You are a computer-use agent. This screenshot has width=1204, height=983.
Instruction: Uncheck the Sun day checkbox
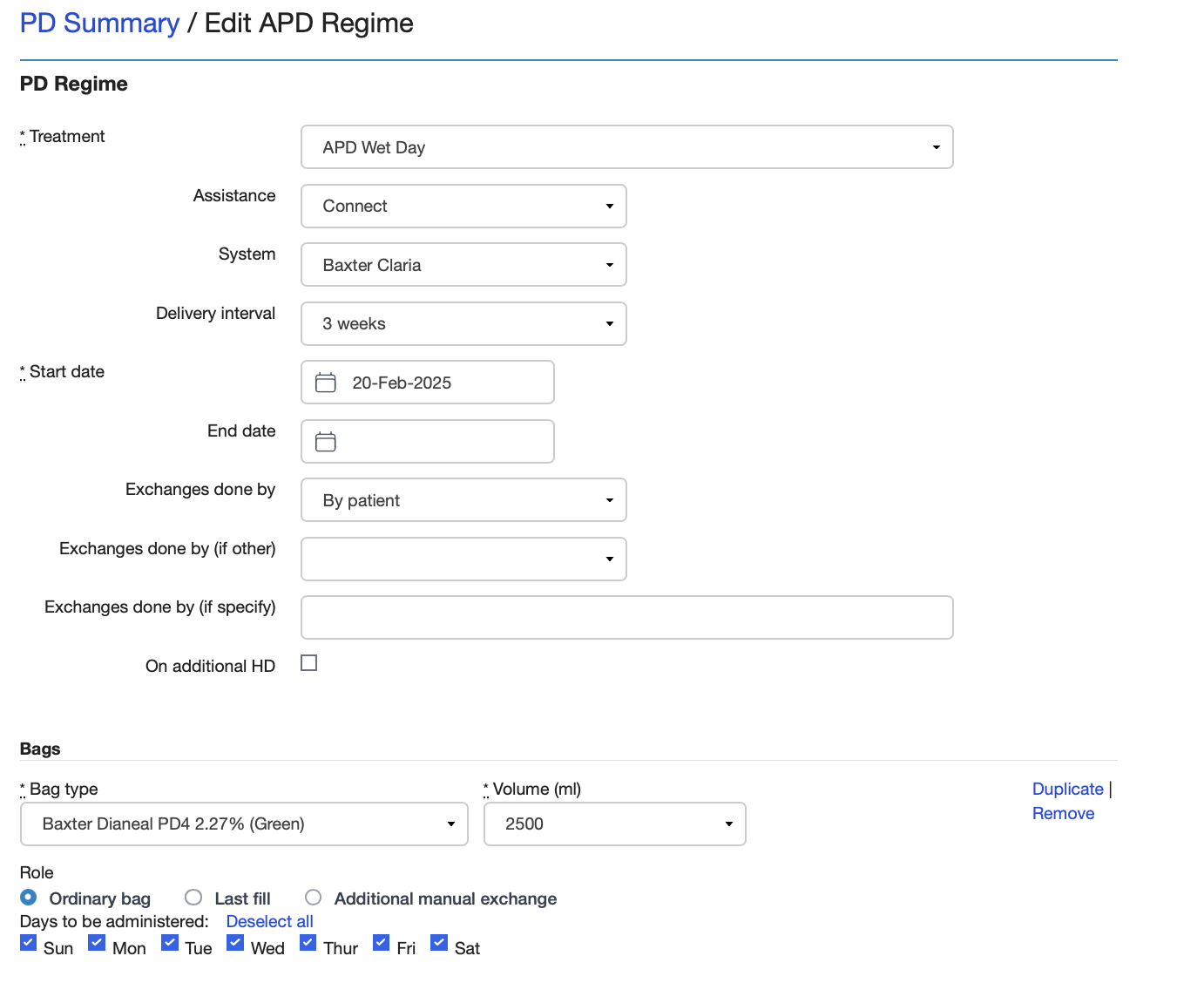(x=27, y=942)
